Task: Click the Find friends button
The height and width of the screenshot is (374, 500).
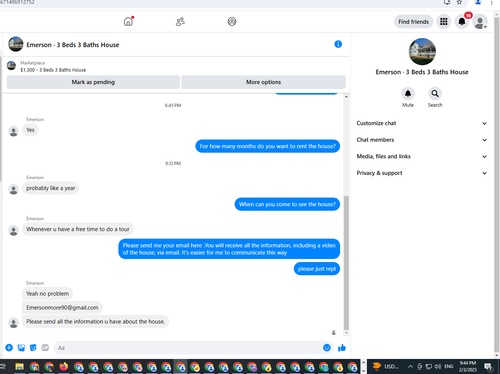Action: pyautogui.click(x=413, y=22)
